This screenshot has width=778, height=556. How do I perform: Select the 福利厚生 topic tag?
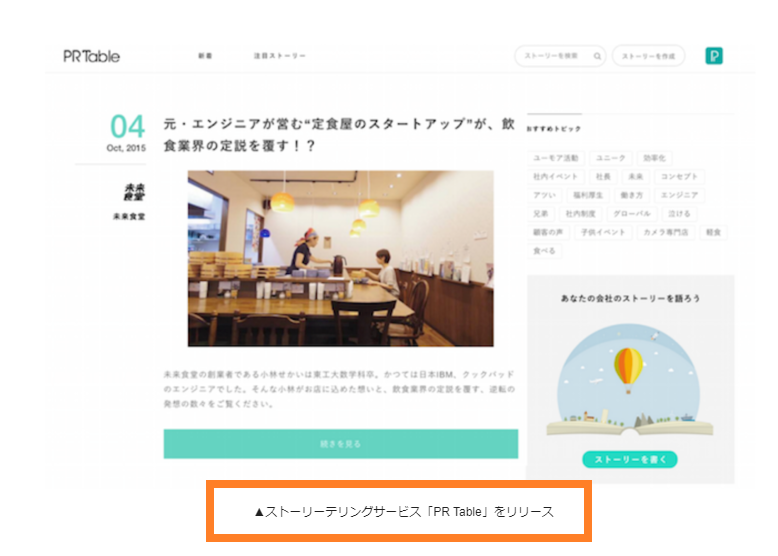tap(587, 195)
